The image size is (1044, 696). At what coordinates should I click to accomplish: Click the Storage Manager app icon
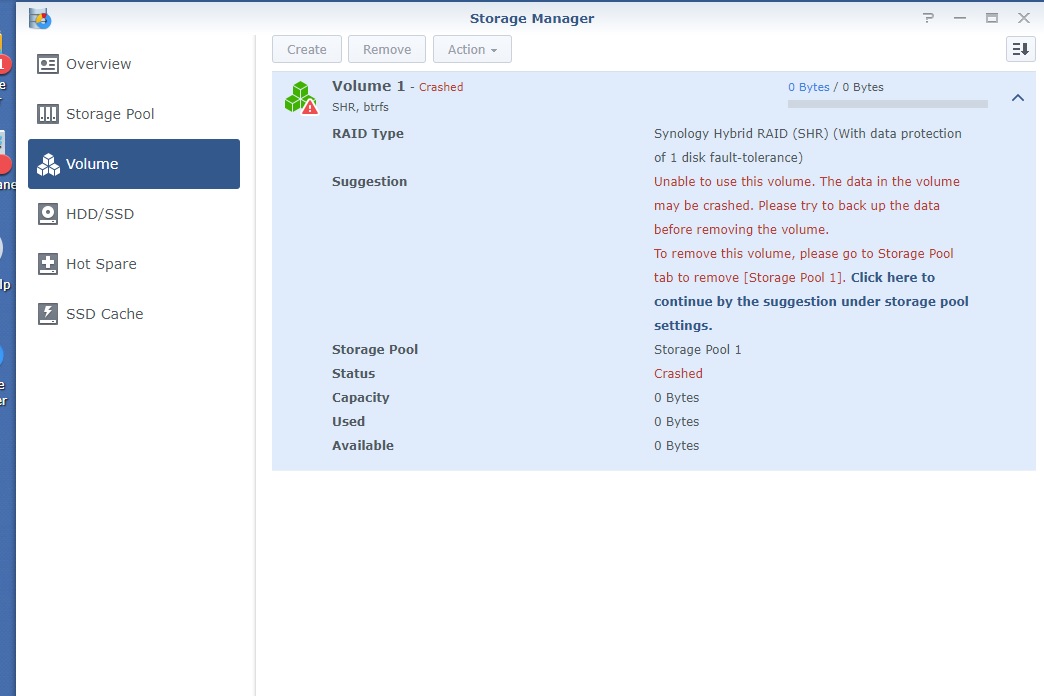pos(40,19)
